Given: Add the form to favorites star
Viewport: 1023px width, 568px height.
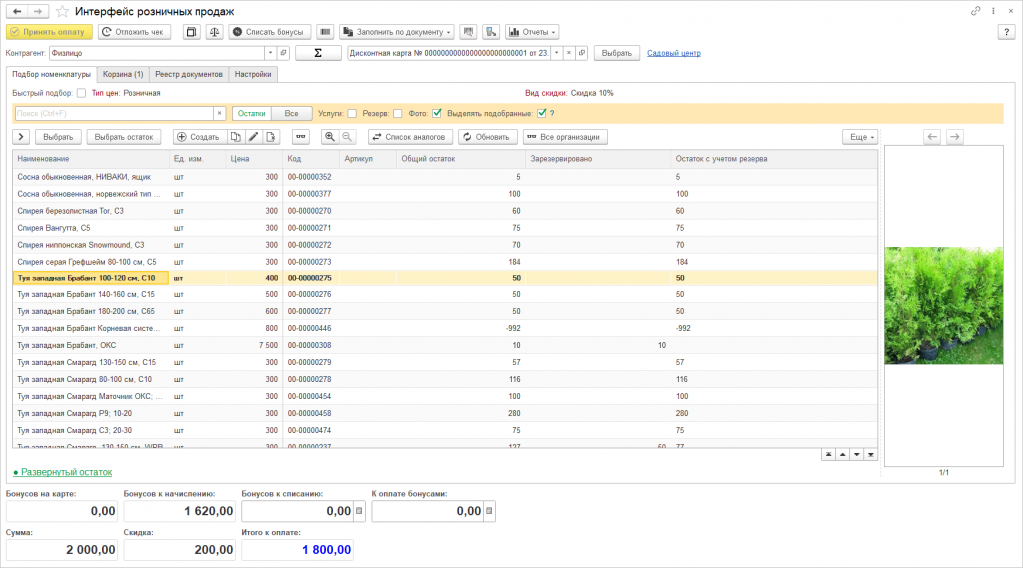Looking at the screenshot, I should [62, 11].
